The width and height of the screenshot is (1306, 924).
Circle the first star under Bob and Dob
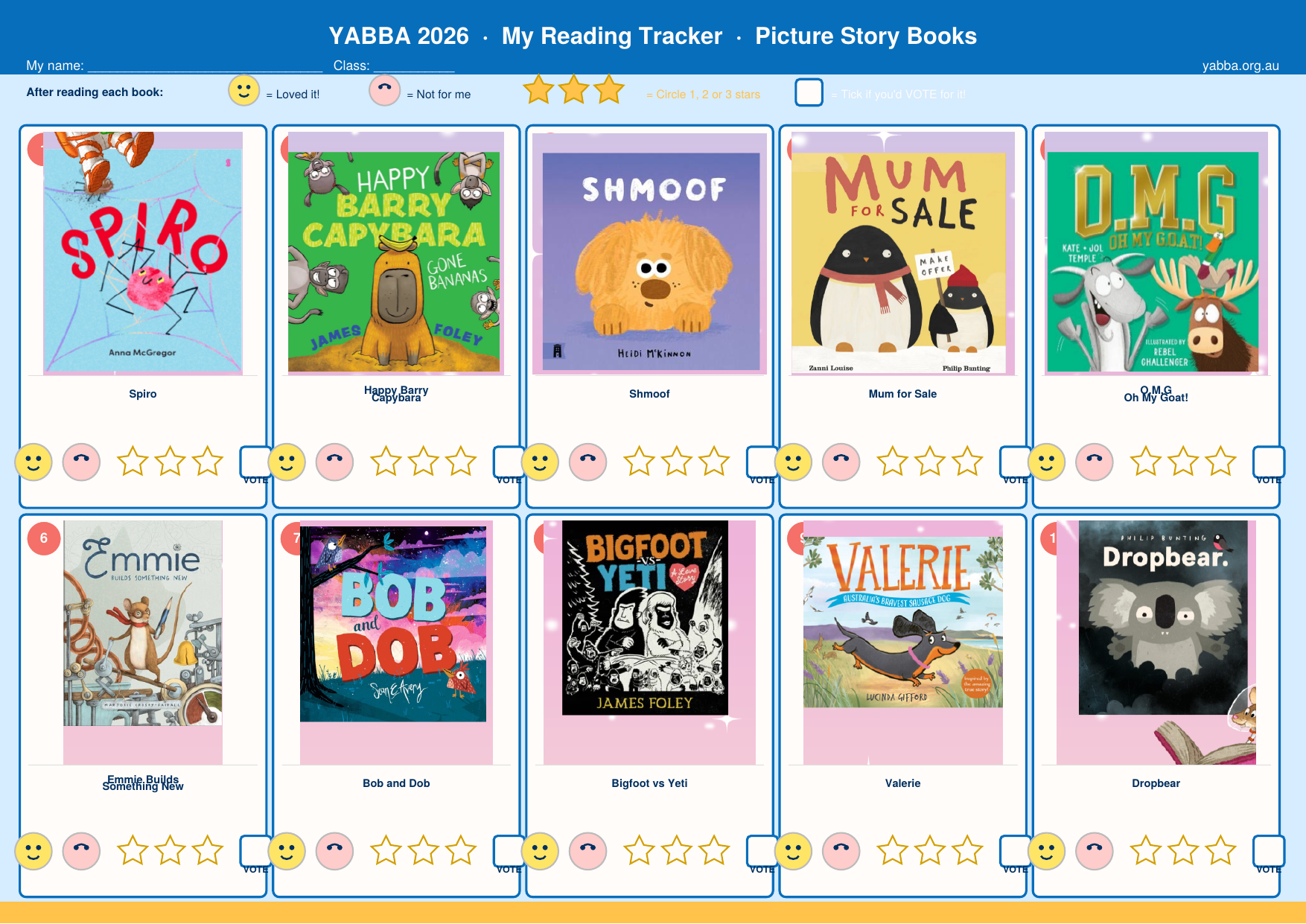[x=386, y=850]
